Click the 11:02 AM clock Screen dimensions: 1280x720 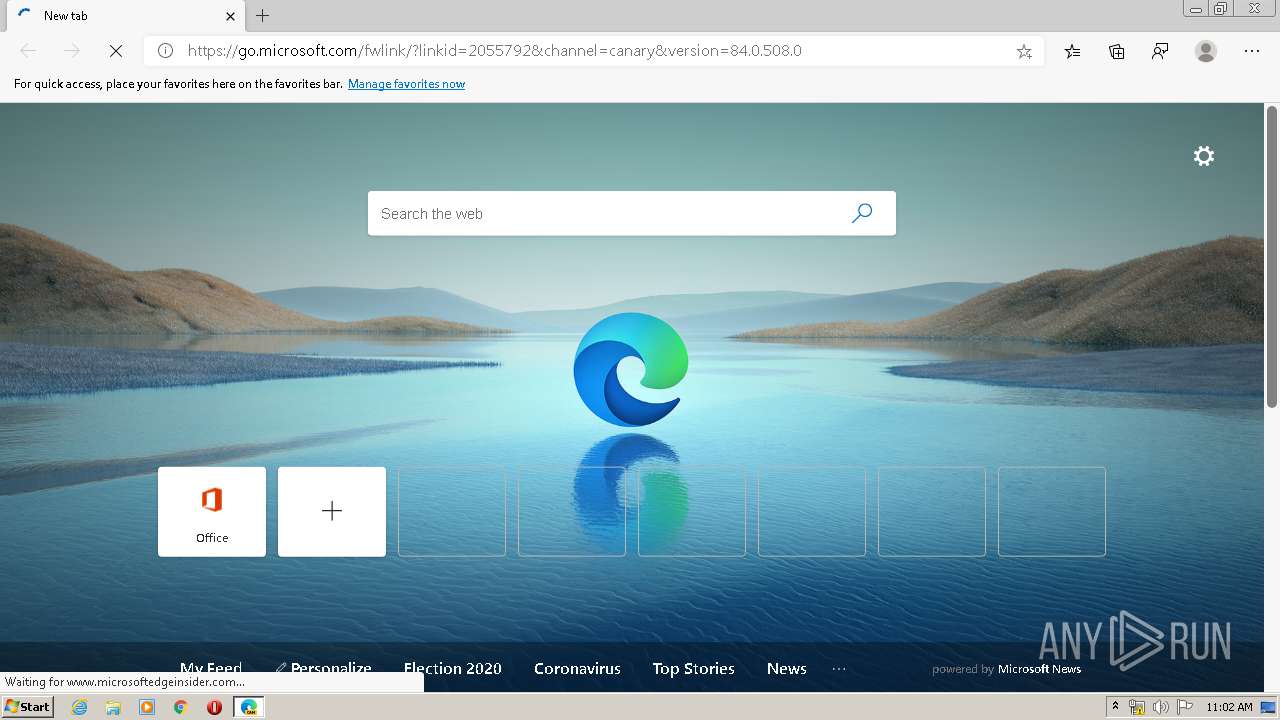[1229, 707]
